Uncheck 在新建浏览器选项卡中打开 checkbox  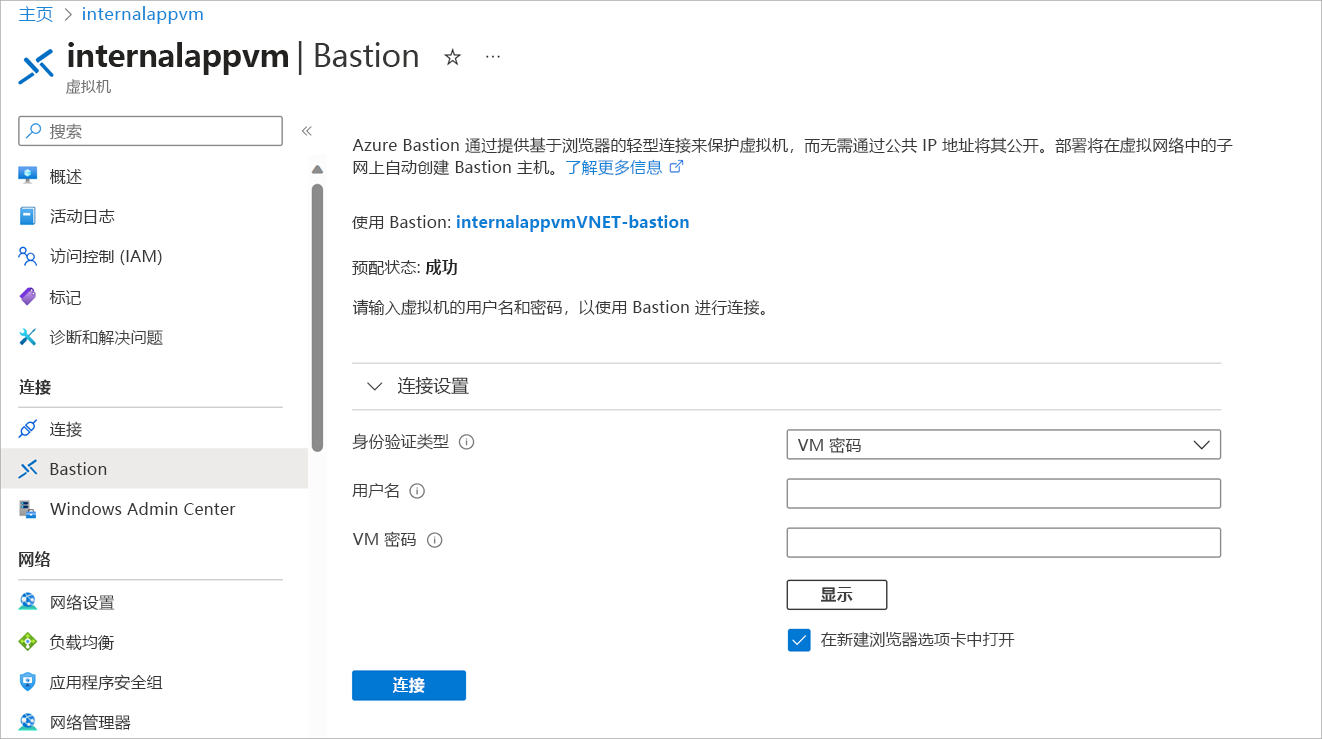click(x=798, y=640)
